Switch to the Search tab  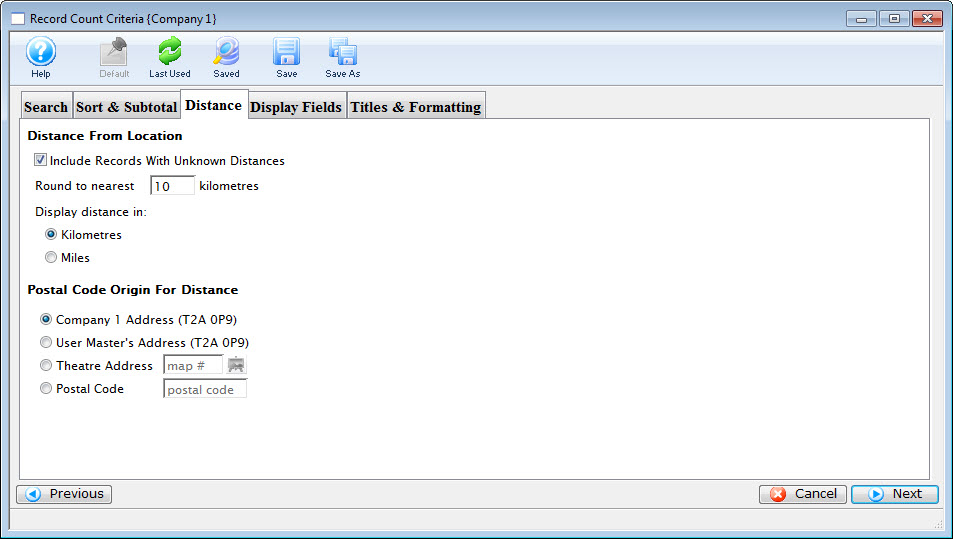pos(46,107)
